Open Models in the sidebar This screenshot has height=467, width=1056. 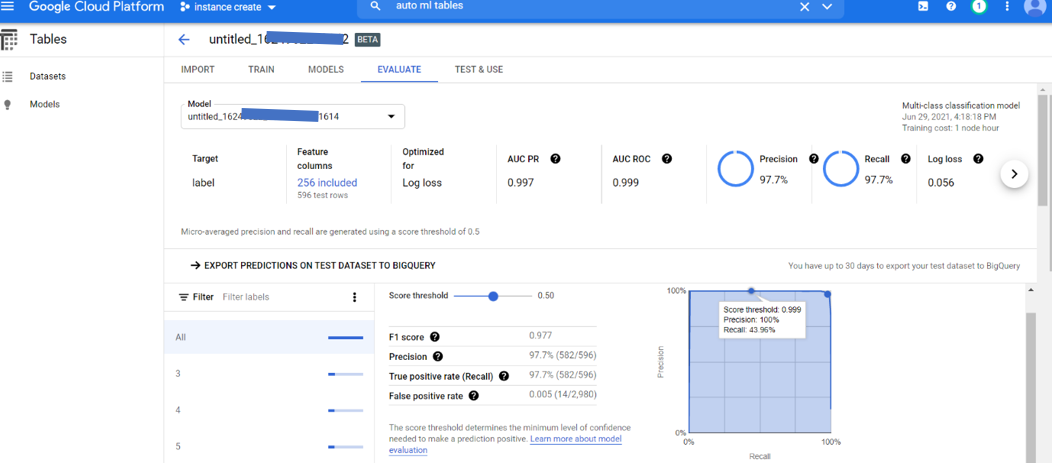point(44,104)
